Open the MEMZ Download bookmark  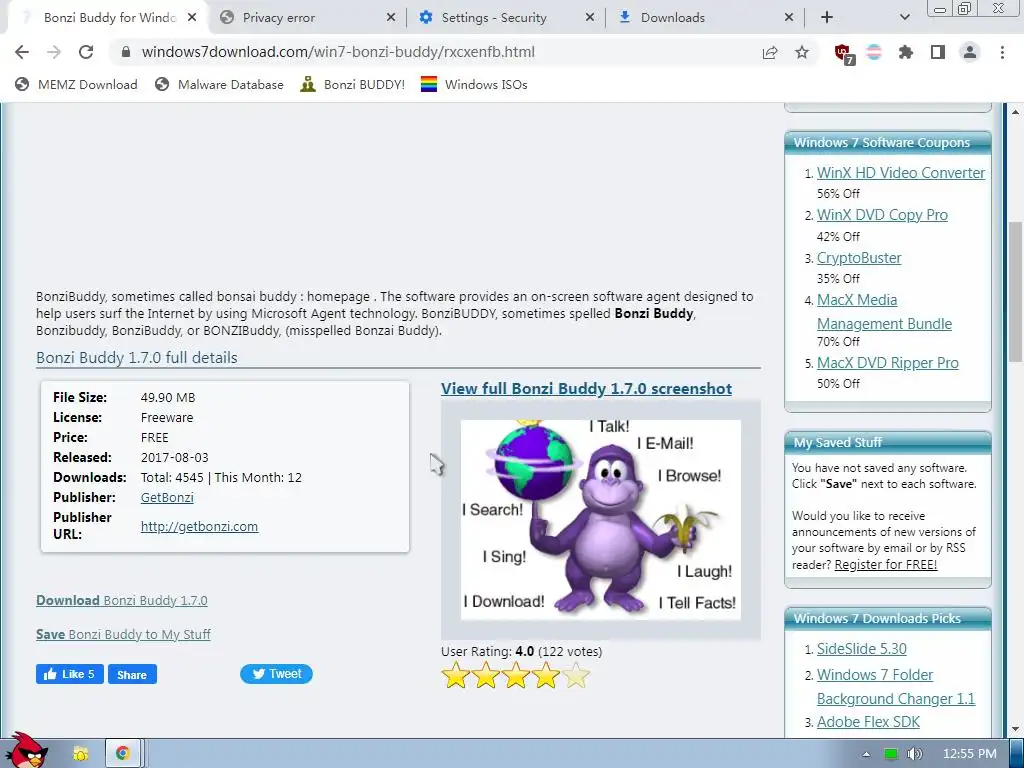[x=76, y=84]
